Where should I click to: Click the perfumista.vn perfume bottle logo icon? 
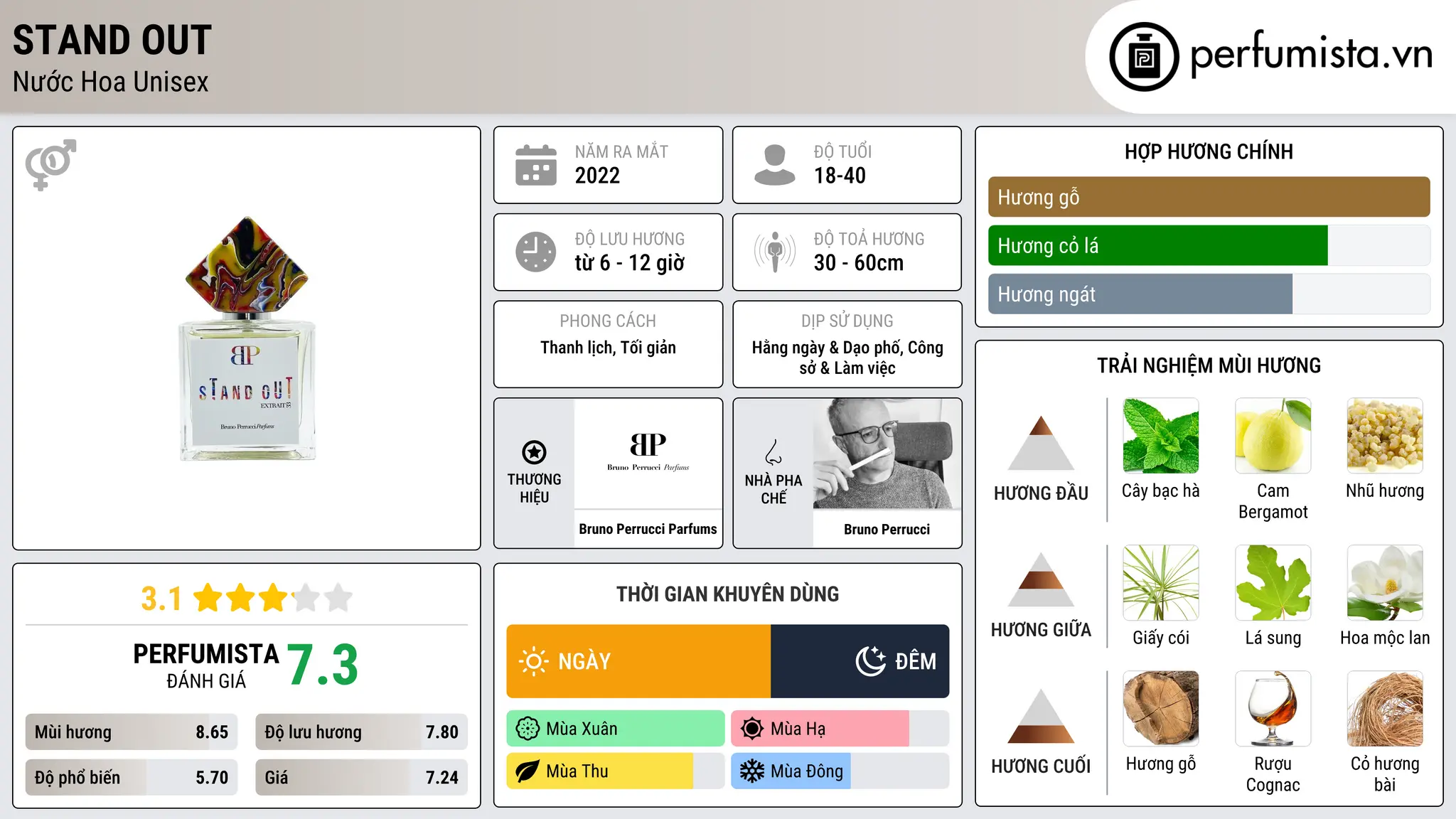[x=1144, y=57]
